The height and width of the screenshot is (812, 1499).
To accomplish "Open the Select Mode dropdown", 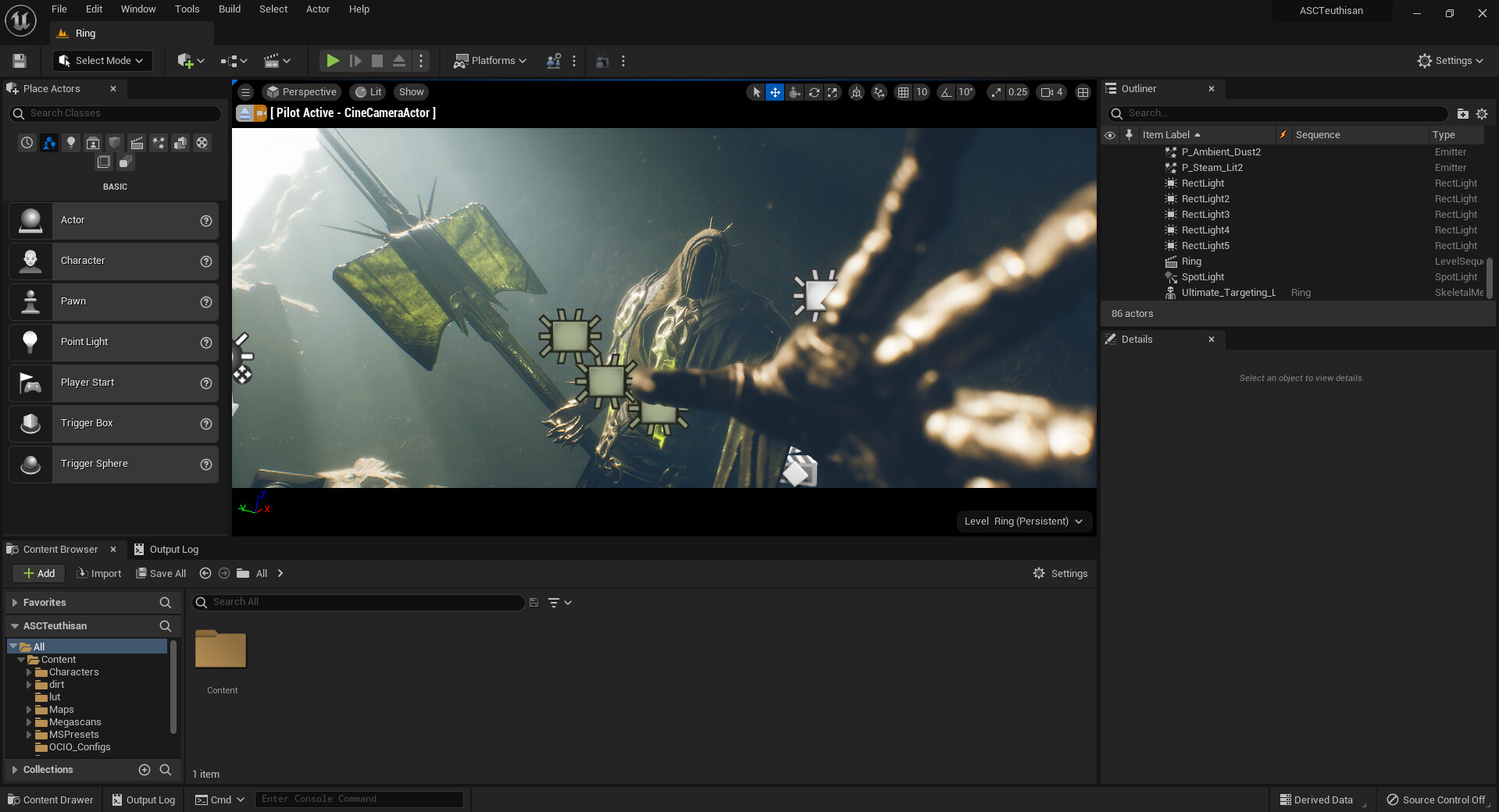I will [x=102, y=61].
